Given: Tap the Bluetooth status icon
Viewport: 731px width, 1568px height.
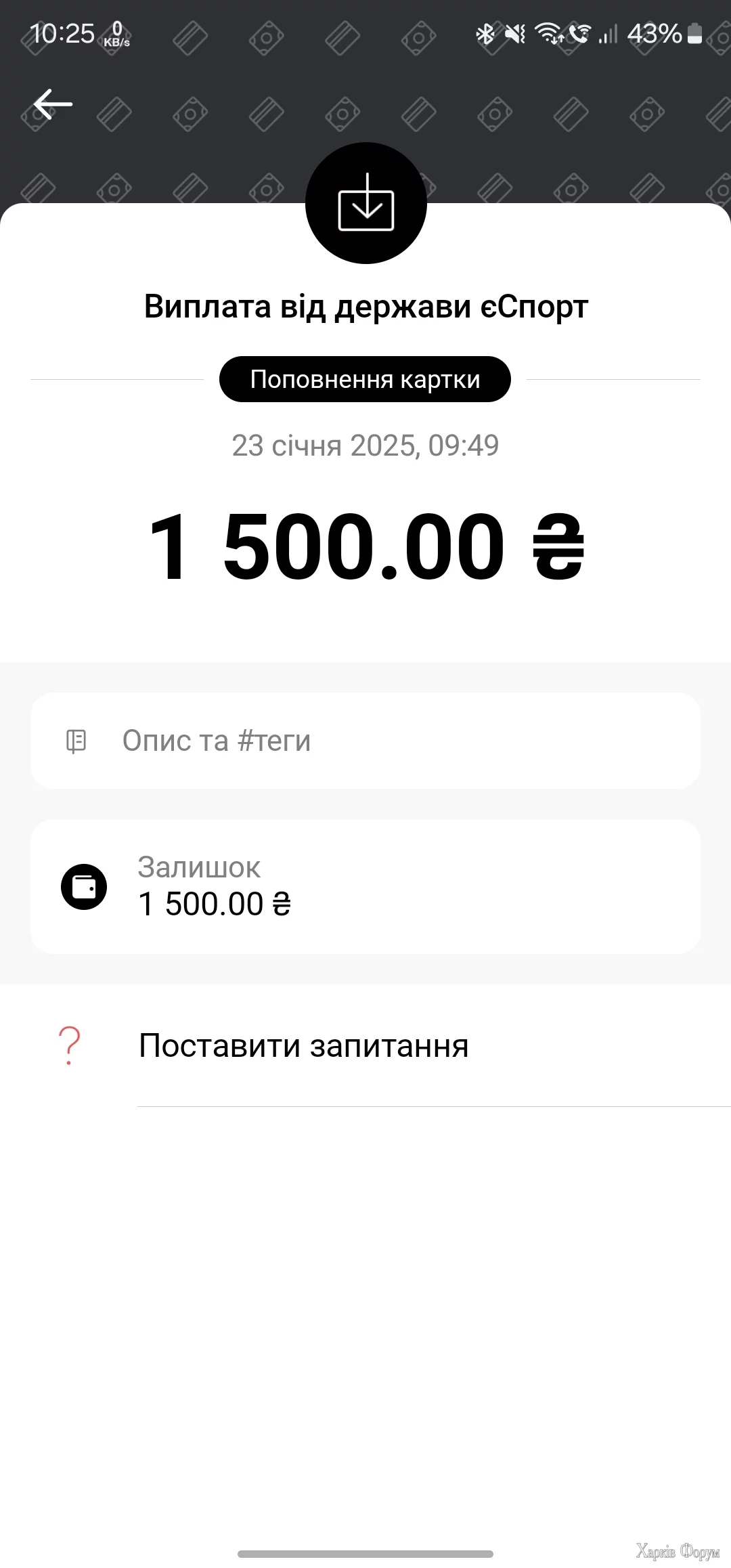Looking at the screenshot, I should [x=485, y=33].
